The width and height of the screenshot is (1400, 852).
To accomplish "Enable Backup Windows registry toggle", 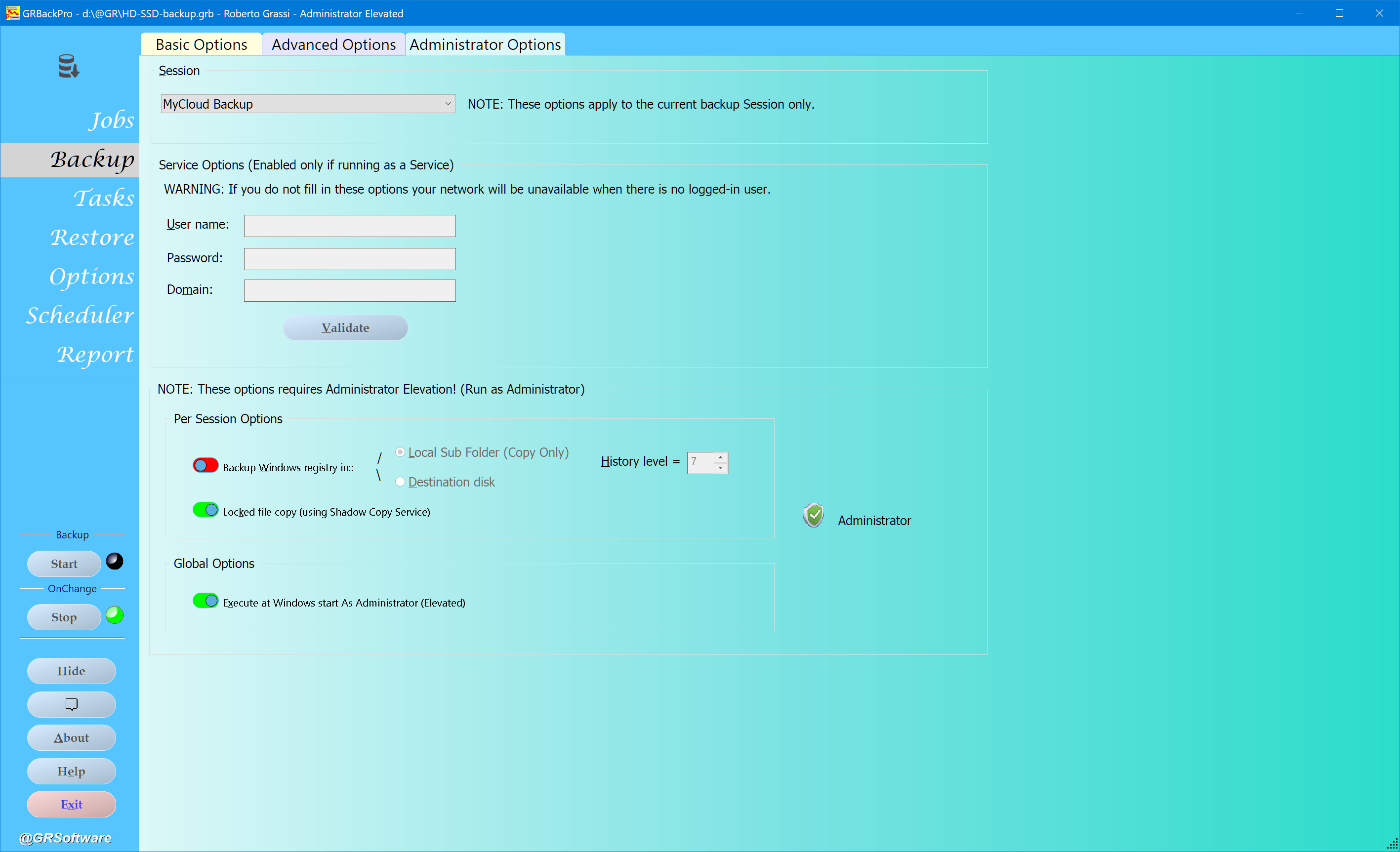I will click(x=205, y=465).
